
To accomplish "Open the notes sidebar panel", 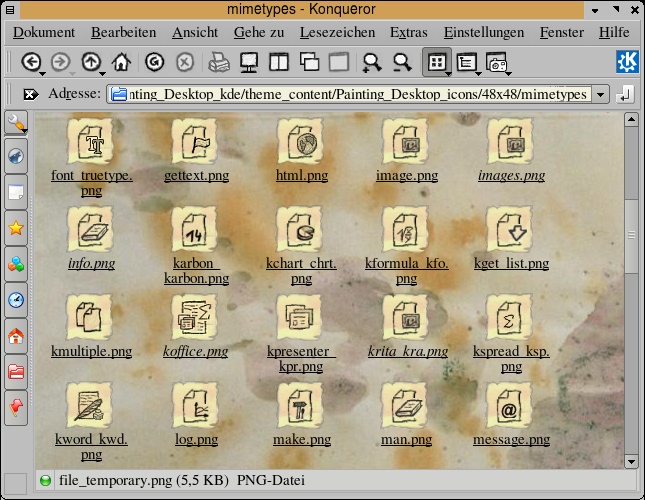I will tap(16, 192).
